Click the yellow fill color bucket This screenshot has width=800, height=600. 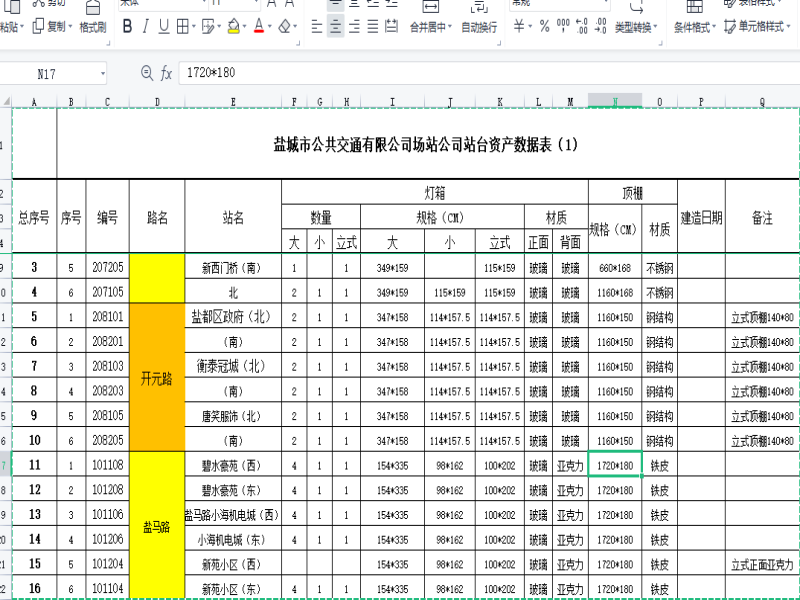(x=233, y=26)
